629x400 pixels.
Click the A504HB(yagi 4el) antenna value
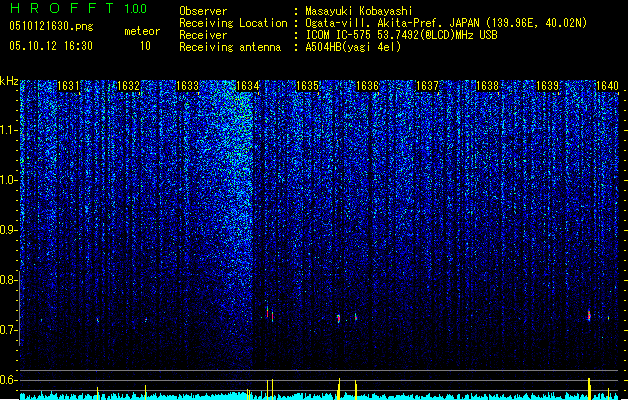coord(353,47)
